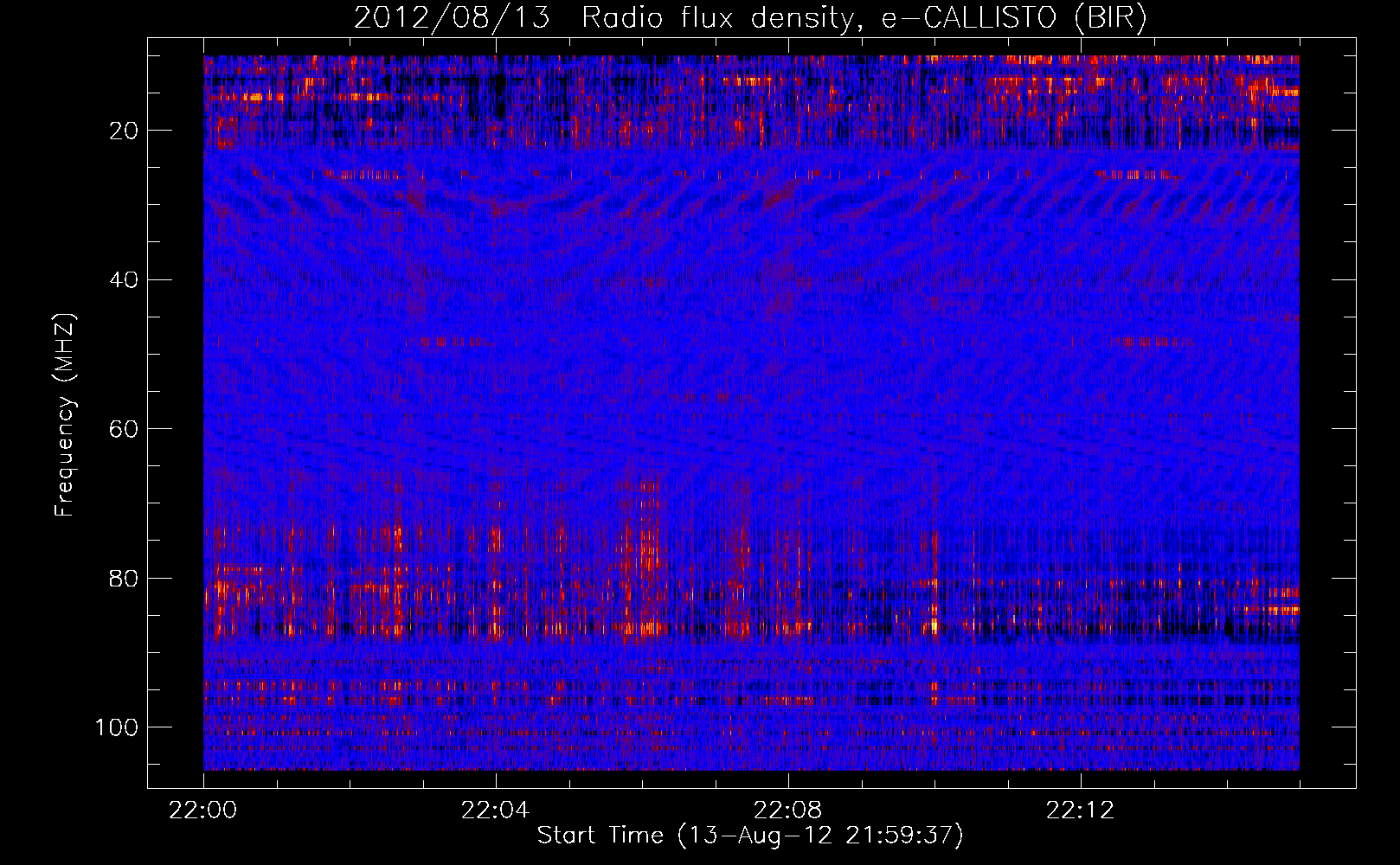Click the 'Start Time (13-Aug-12 21:59:37)' label
Screen dimensions: 1400x865
tap(750, 836)
